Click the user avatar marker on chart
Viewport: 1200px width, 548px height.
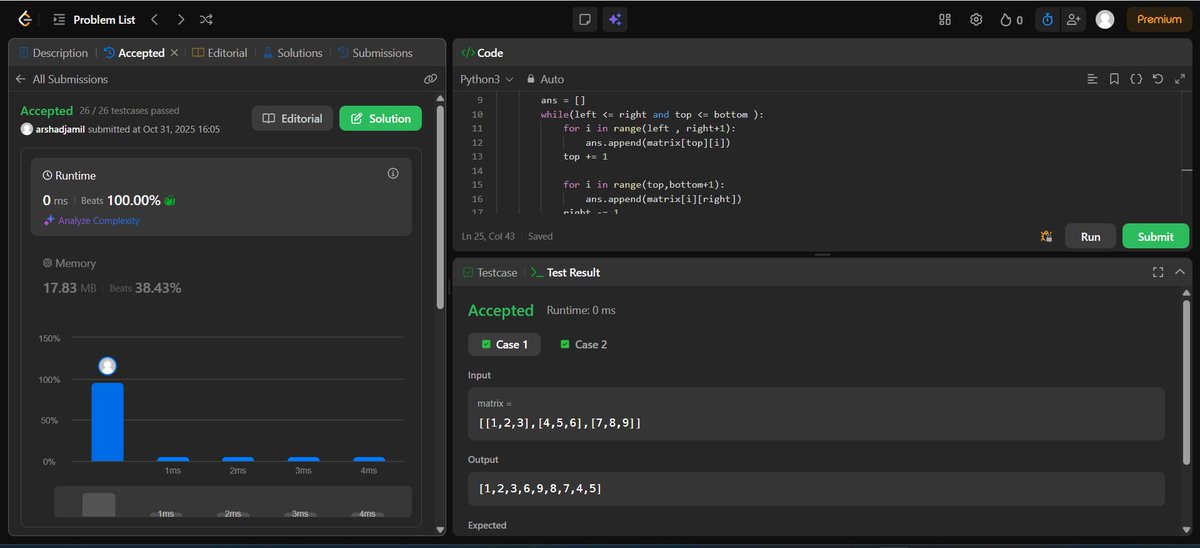point(108,366)
